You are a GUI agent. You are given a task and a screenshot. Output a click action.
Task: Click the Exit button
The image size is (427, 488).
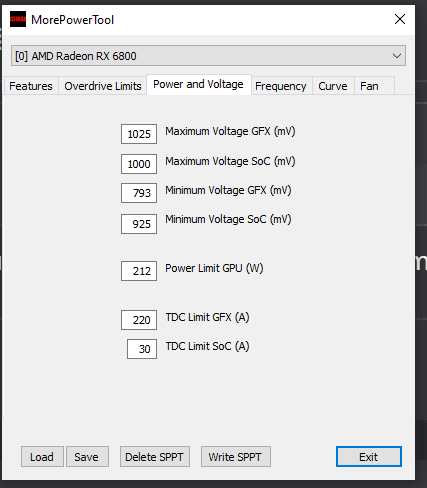click(369, 457)
